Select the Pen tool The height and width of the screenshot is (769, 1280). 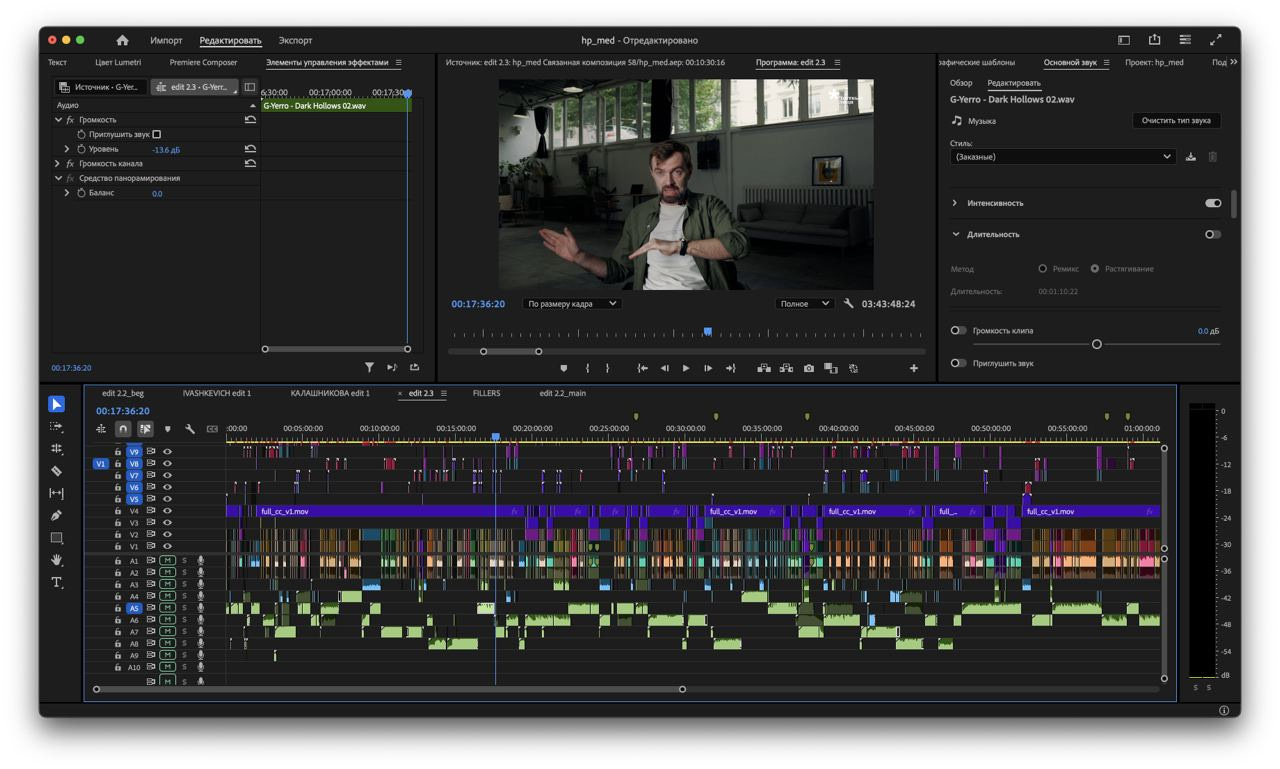[56, 516]
